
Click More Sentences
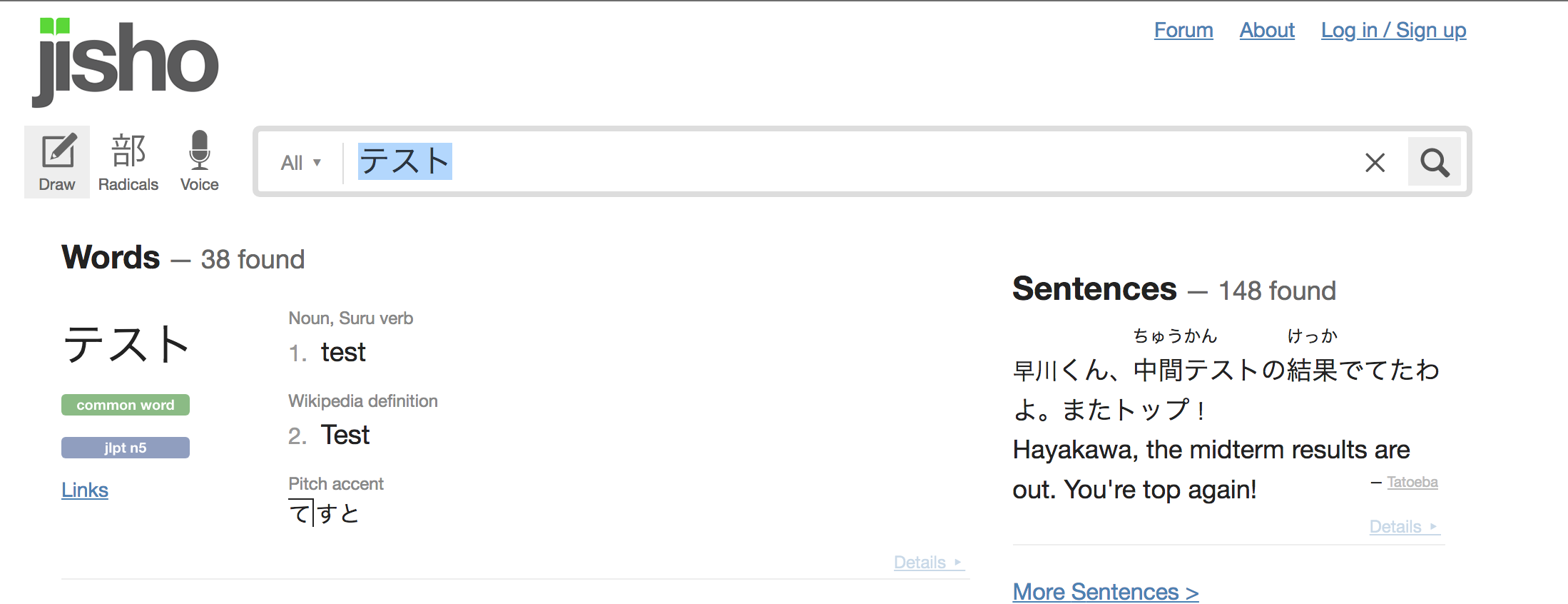coord(1105,591)
